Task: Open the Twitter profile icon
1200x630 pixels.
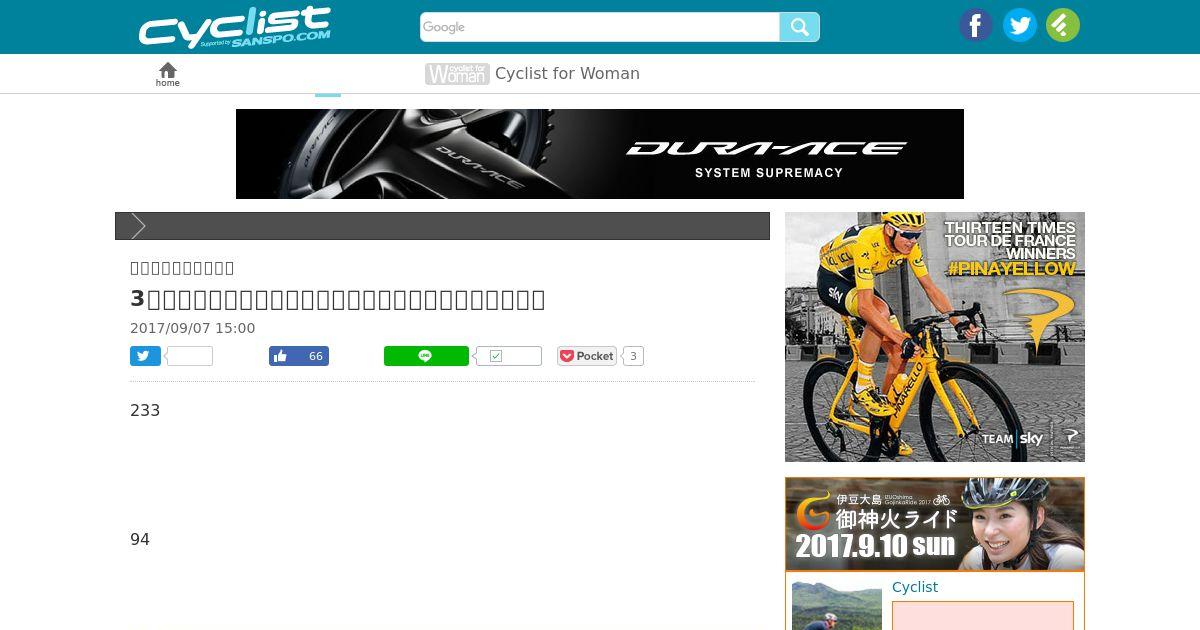Action: coord(1020,25)
